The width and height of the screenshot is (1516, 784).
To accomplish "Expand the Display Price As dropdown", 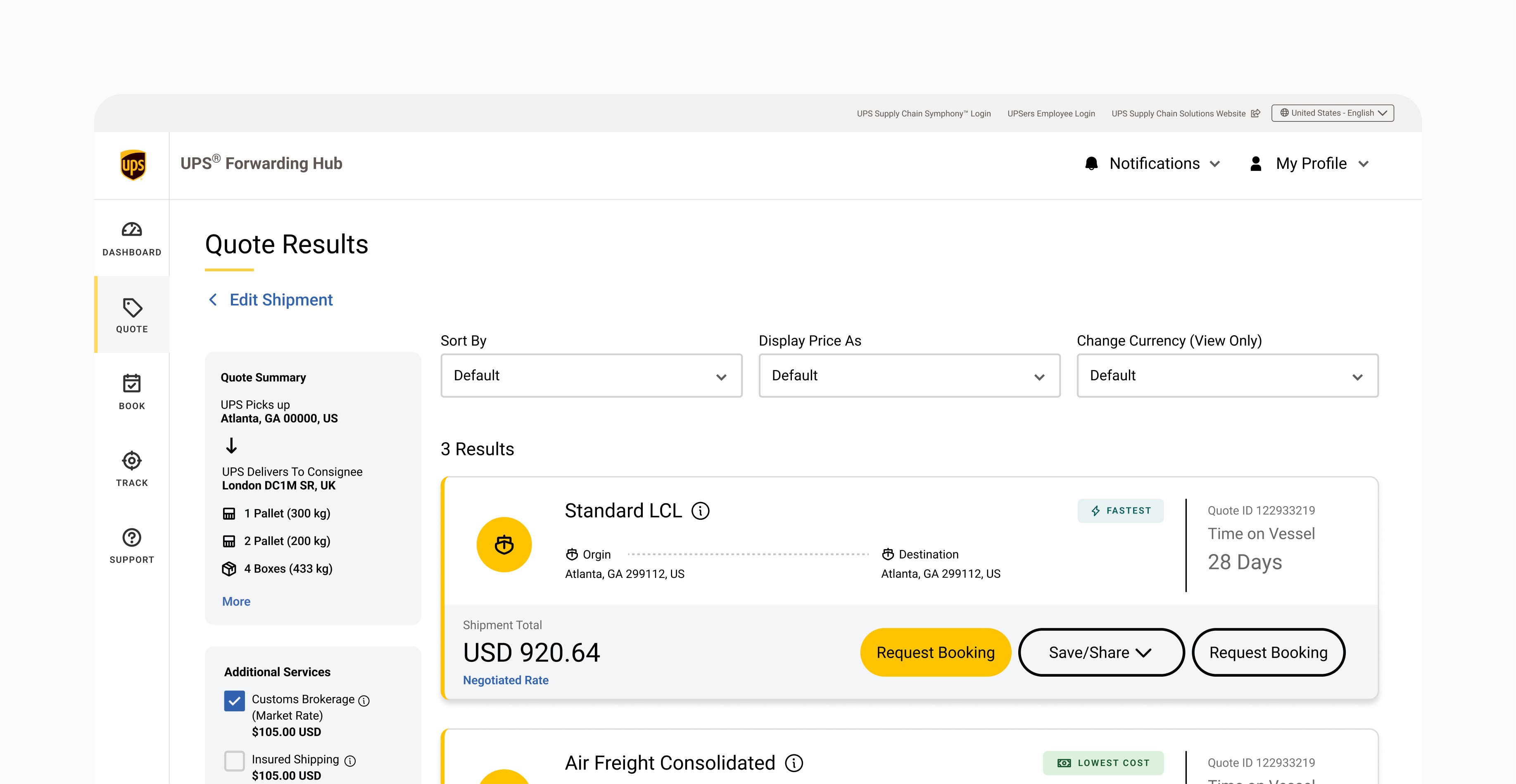I will (x=909, y=375).
